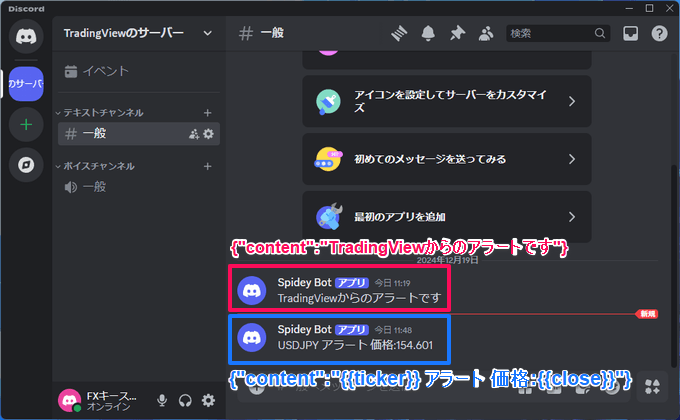Image resolution: width=680 pixels, height=420 pixels.
Task: Click chevron on 最初のアプリを追加 card
Action: pos(572,217)
